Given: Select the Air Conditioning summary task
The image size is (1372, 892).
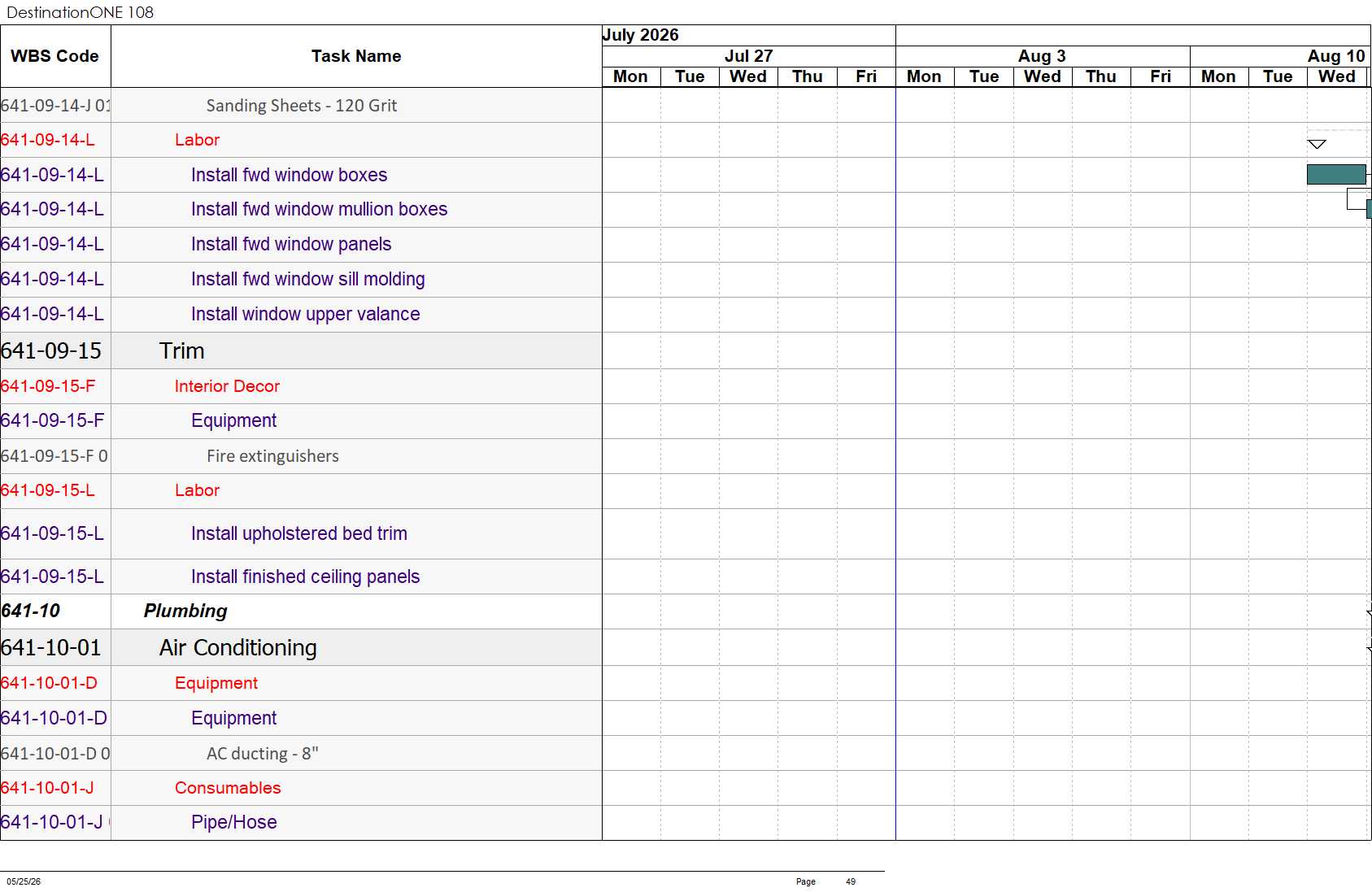Looking at the screenshot, I should point(237,647).
